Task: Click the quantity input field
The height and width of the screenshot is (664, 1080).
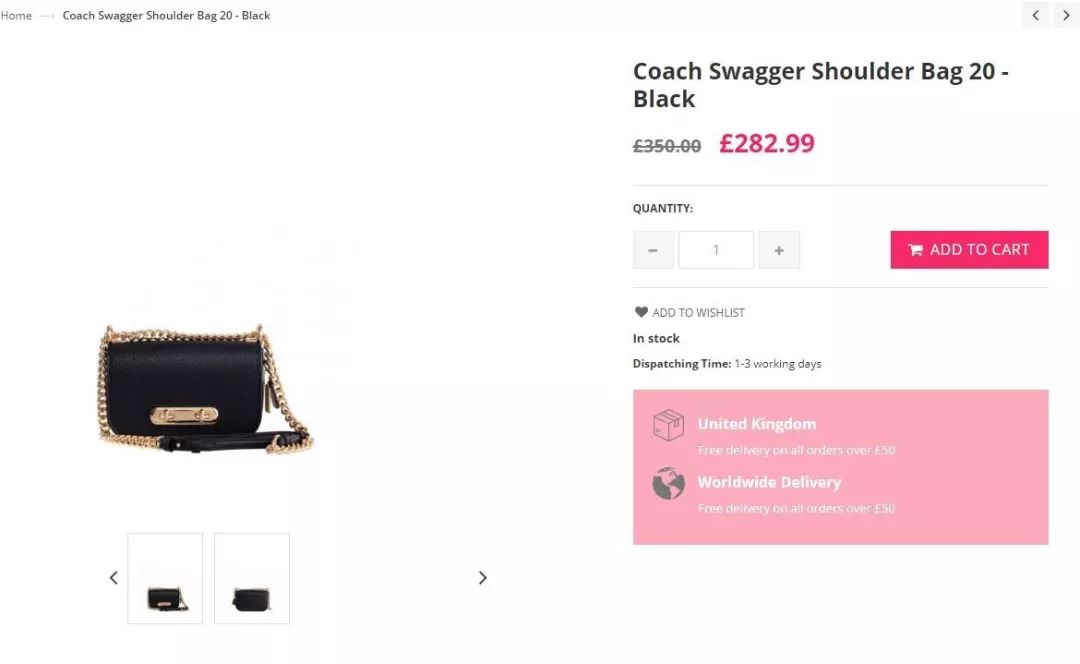Action: point(716,250)
